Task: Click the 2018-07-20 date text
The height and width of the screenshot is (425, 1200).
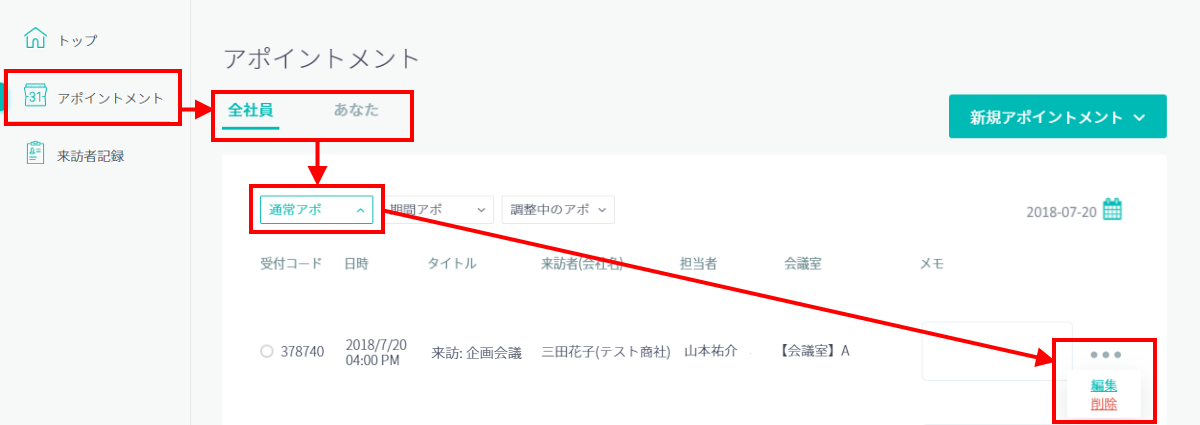Action: pos(1062,212)
